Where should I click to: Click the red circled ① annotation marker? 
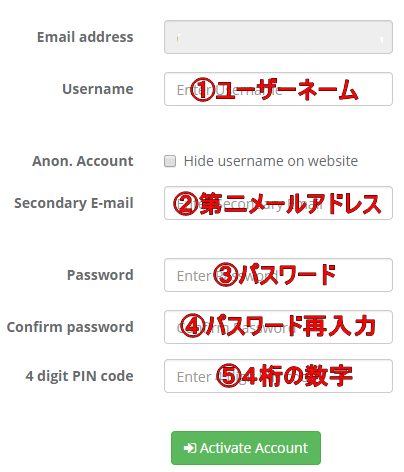click(202, 89)
